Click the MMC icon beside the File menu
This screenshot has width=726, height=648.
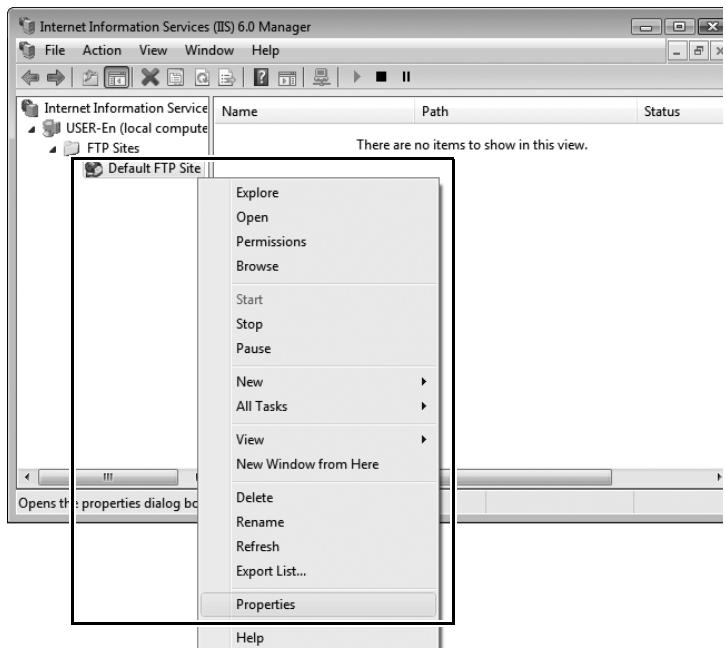tap(27, 50)
